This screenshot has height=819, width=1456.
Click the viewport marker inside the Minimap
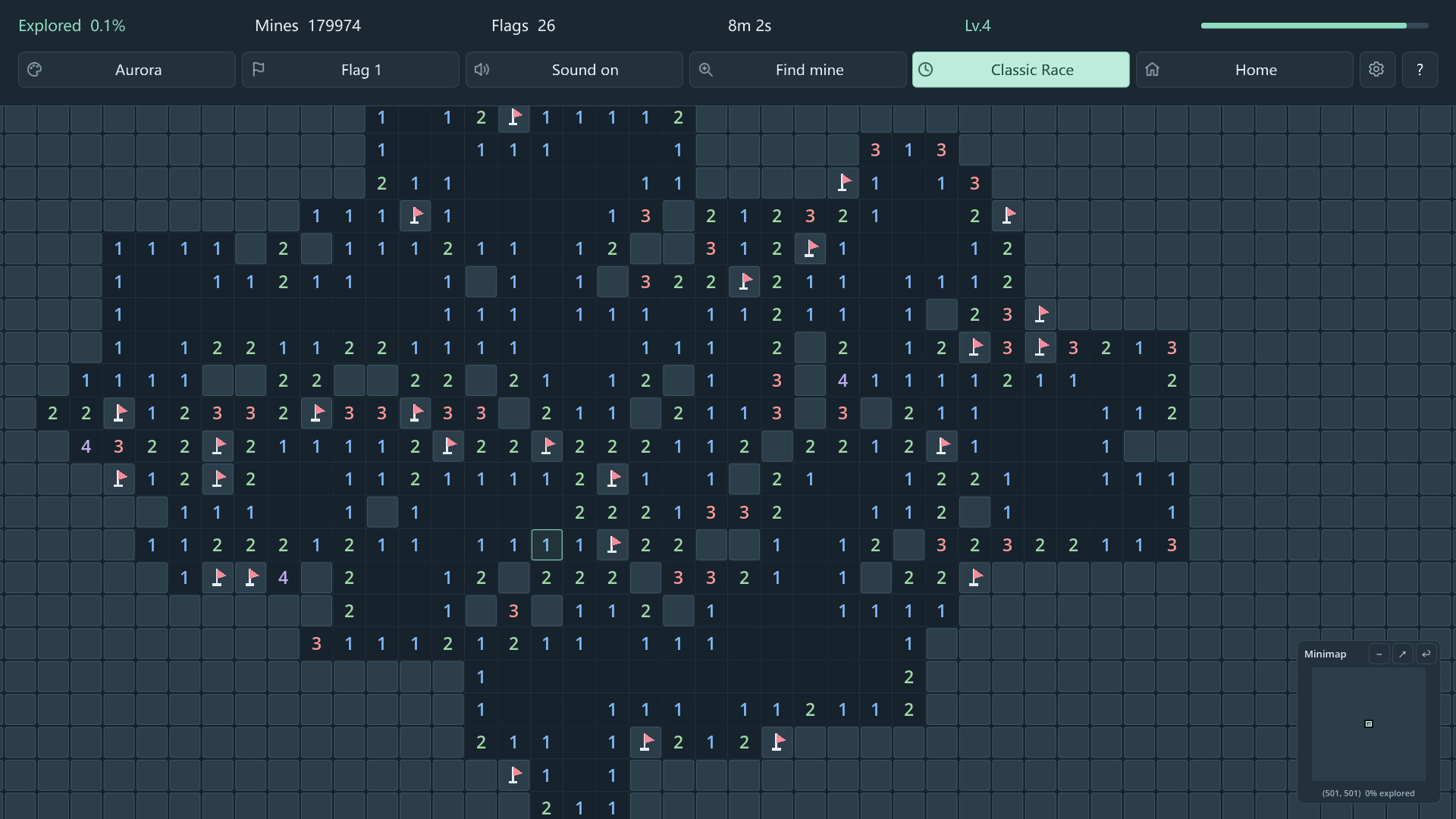[1369, 724]
